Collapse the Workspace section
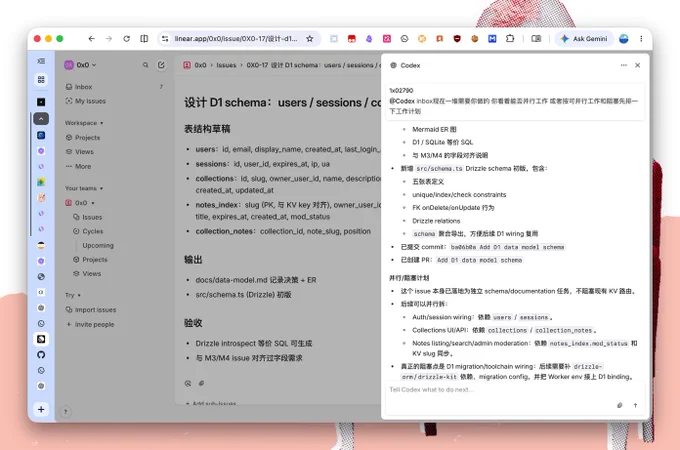Image resolution: width=680 pixels, height=450 pixels. point(84,123)
